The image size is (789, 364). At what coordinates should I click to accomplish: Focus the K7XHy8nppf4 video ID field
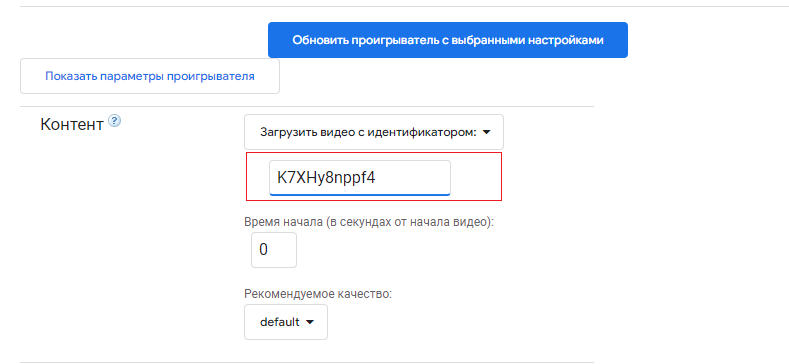(x=360, y=178)
